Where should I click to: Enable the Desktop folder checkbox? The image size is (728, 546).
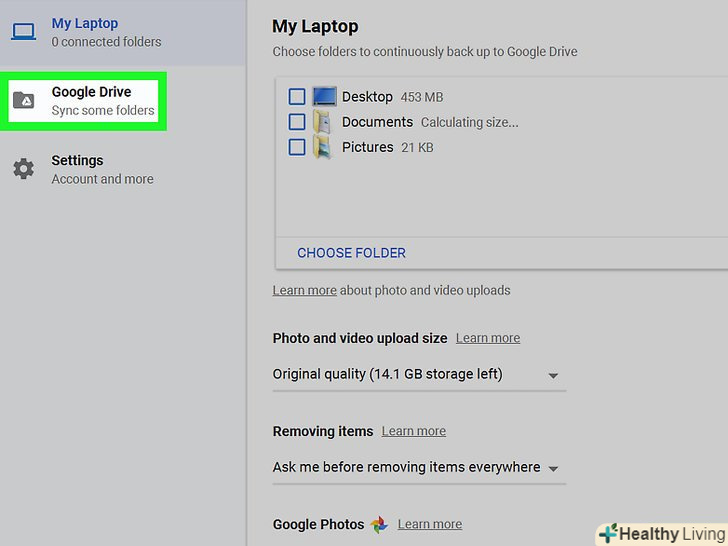[x=297, y=97]
